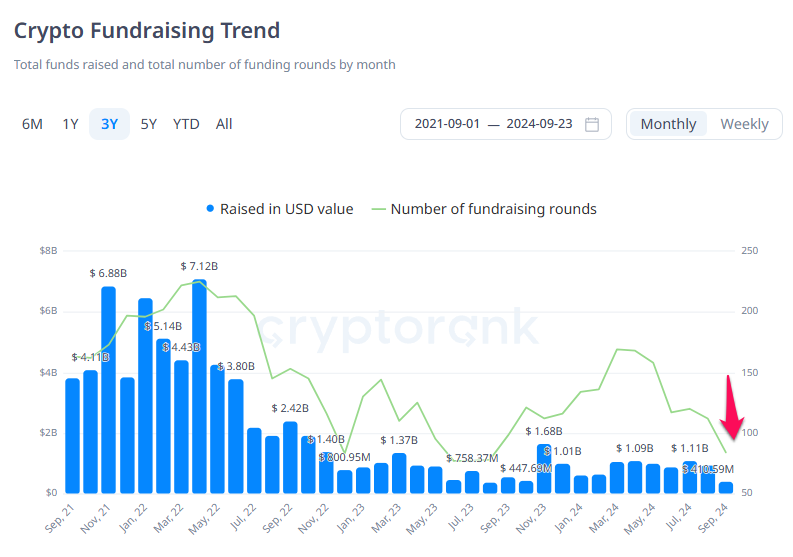
Task: Click the Sep, 24 x-axis label
Action: pyautogui.click(x=714, y=518)
